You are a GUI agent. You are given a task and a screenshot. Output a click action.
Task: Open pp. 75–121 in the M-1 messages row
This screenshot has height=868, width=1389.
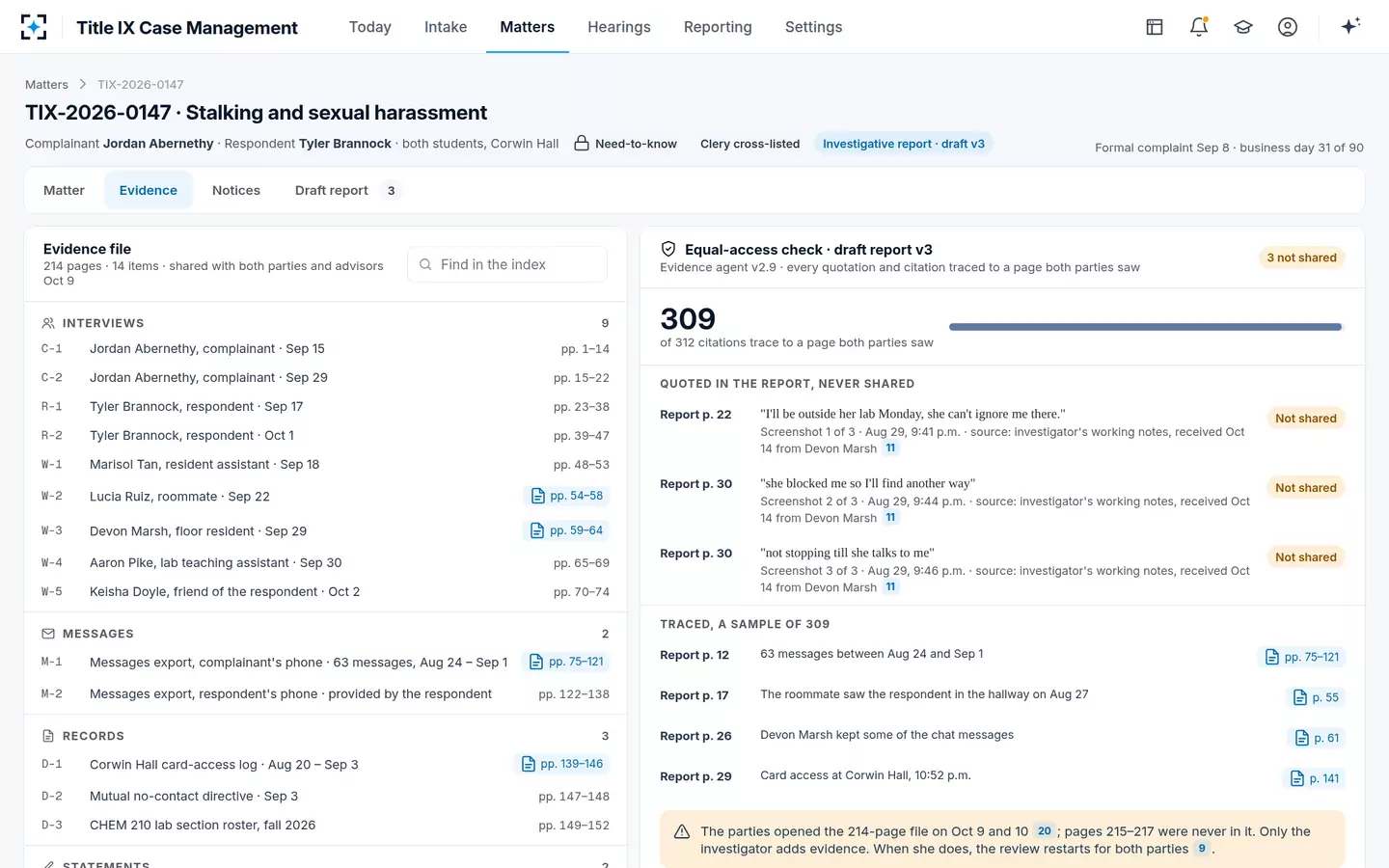(566, 662)
